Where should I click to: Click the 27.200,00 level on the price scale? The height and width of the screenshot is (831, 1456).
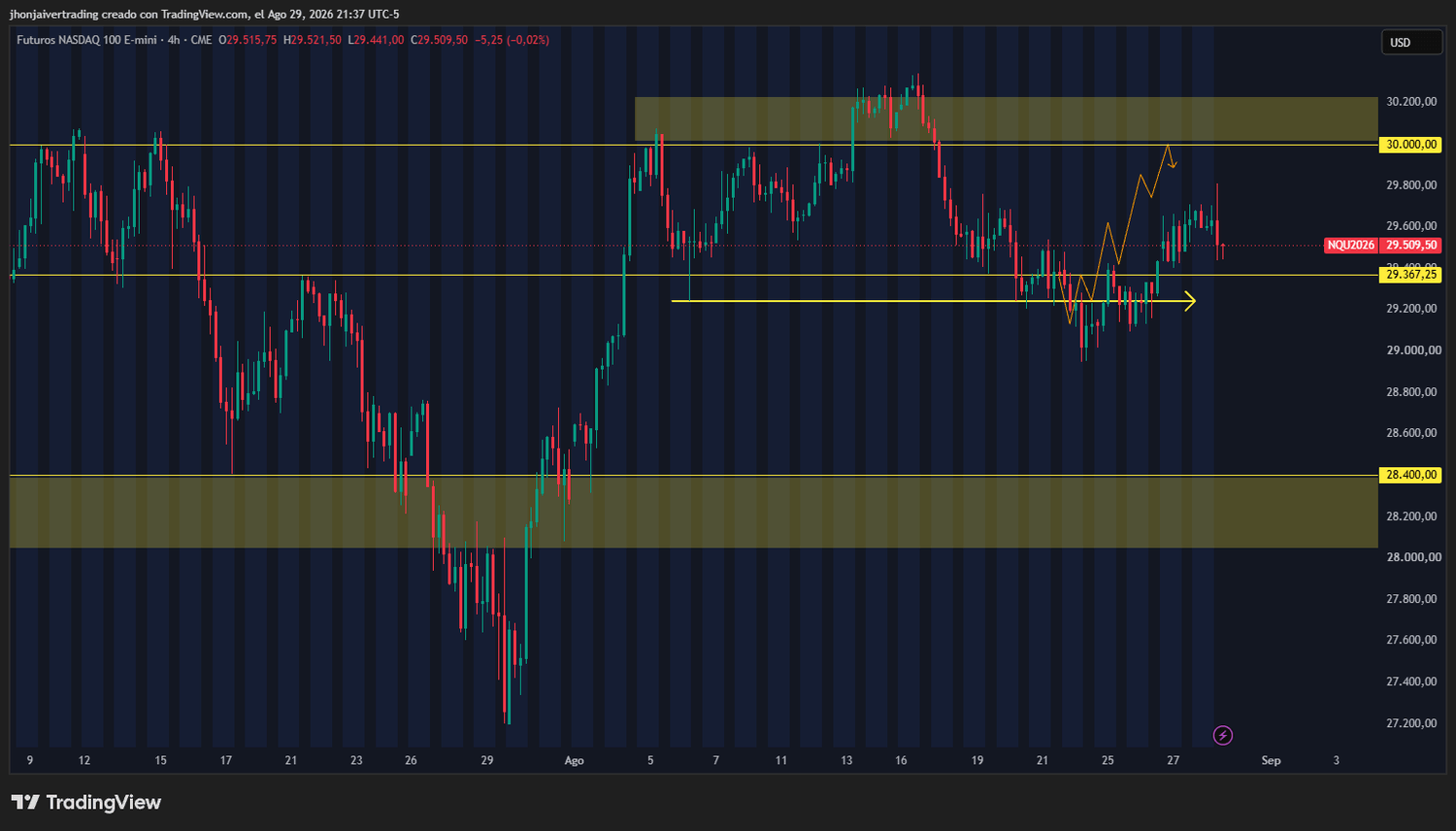(1412, 723)
